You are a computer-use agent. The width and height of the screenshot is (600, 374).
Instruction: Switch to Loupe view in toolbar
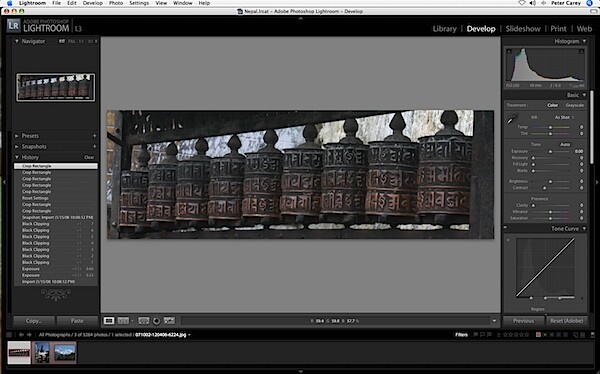click(109, 321)
